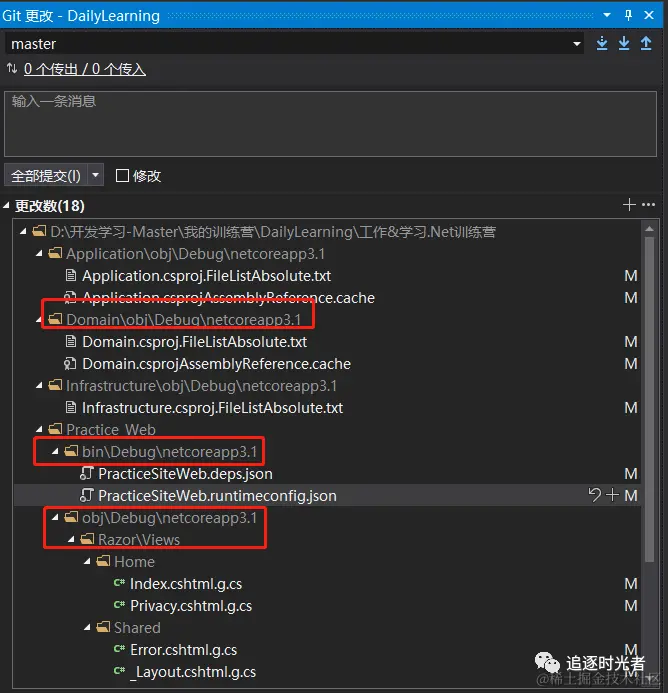Collapse the Application\obj\Debug folder node
The image size is (668, 693).
(x=39, y=253)
